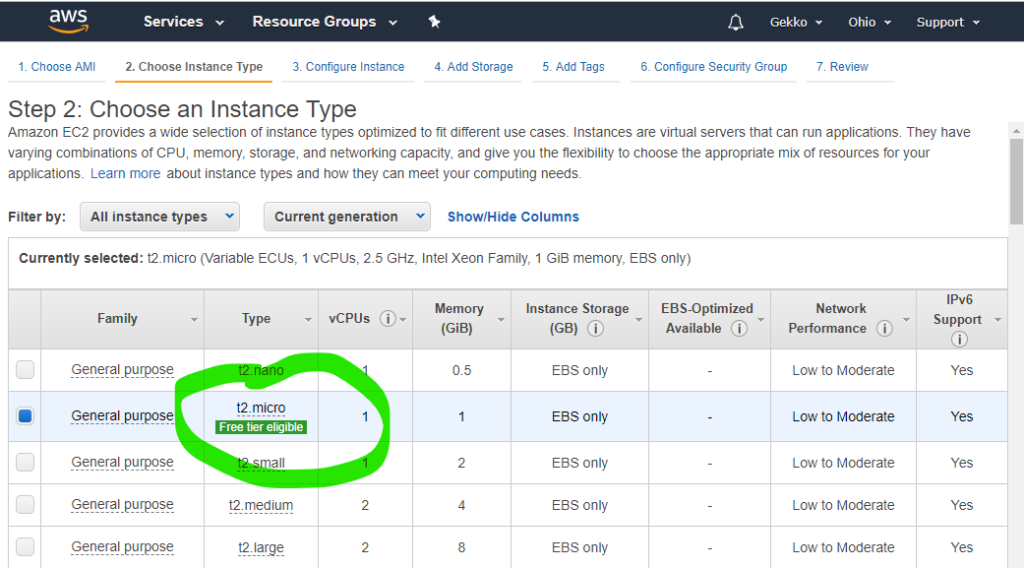This screenshot has width=1024, height=568.
Task: Deselect the t2.micro row checkbox
Action: point(25,416)
